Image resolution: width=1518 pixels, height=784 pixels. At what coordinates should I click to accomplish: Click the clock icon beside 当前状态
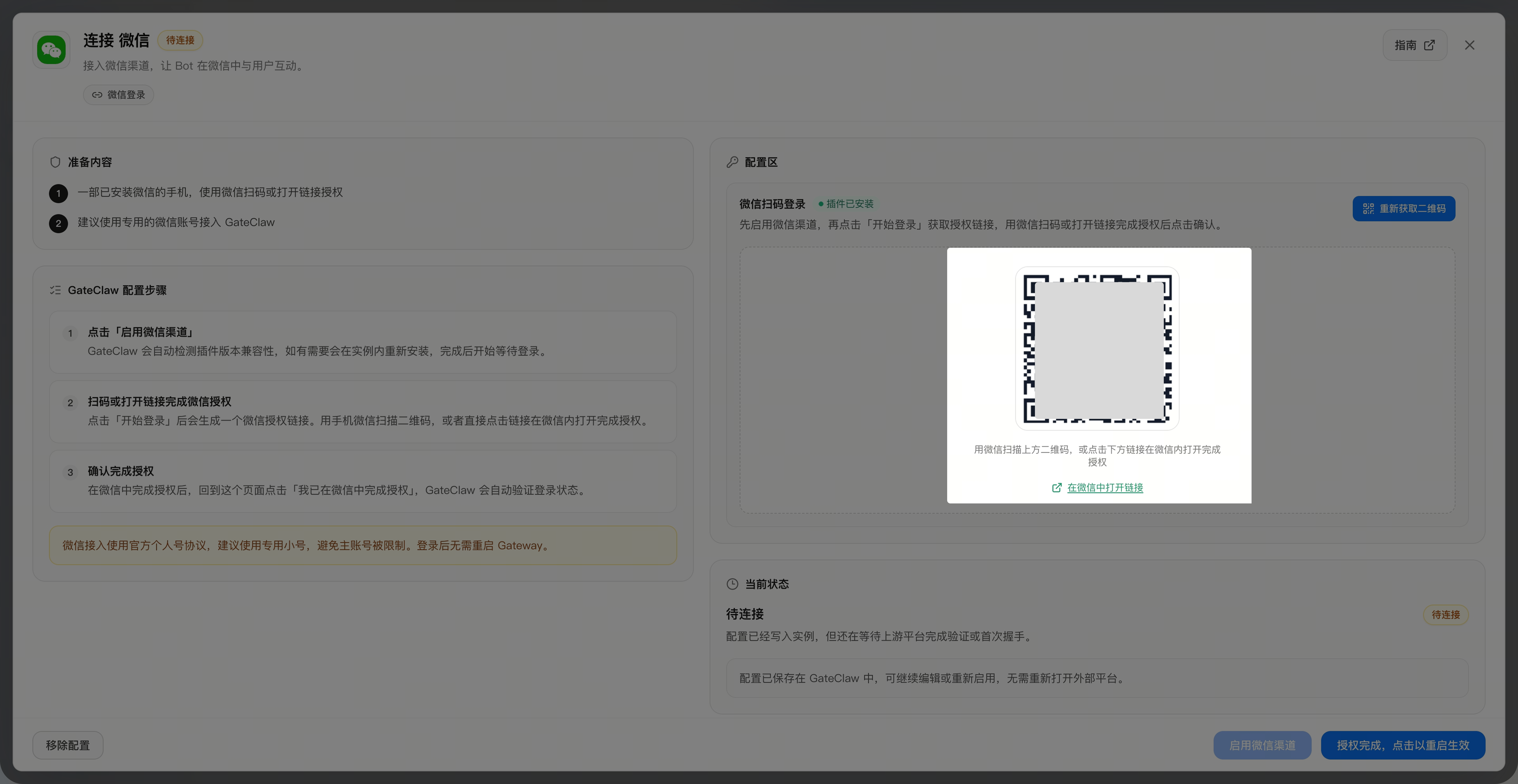pos(733,584)
